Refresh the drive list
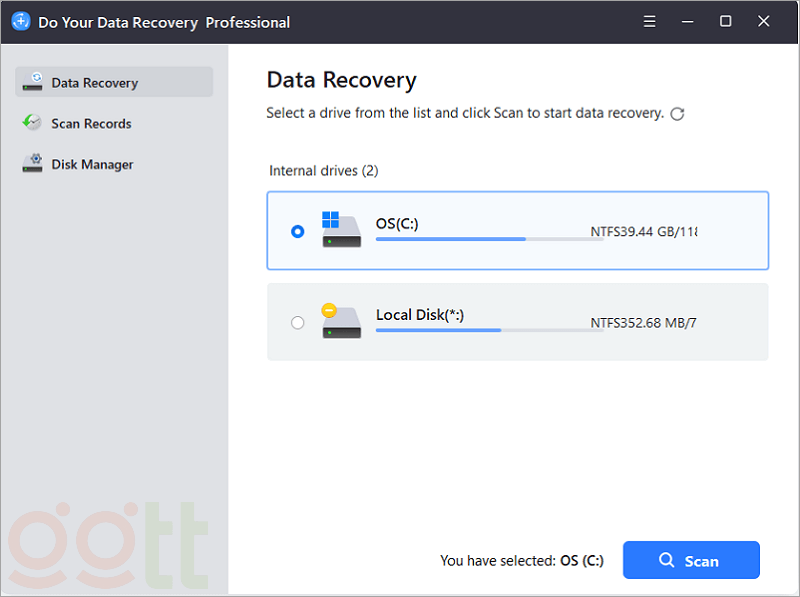The height and width of the screenshot is (597, 800). (x=677, y=114)
